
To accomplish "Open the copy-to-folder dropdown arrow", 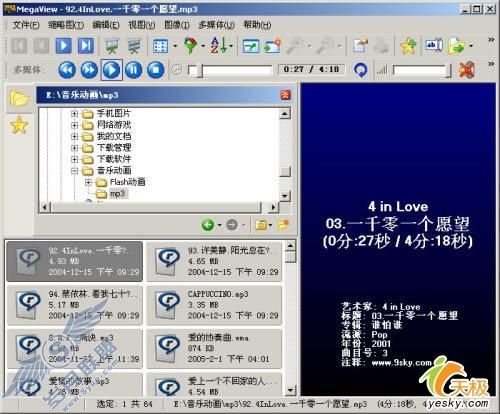I will (471, 46).
